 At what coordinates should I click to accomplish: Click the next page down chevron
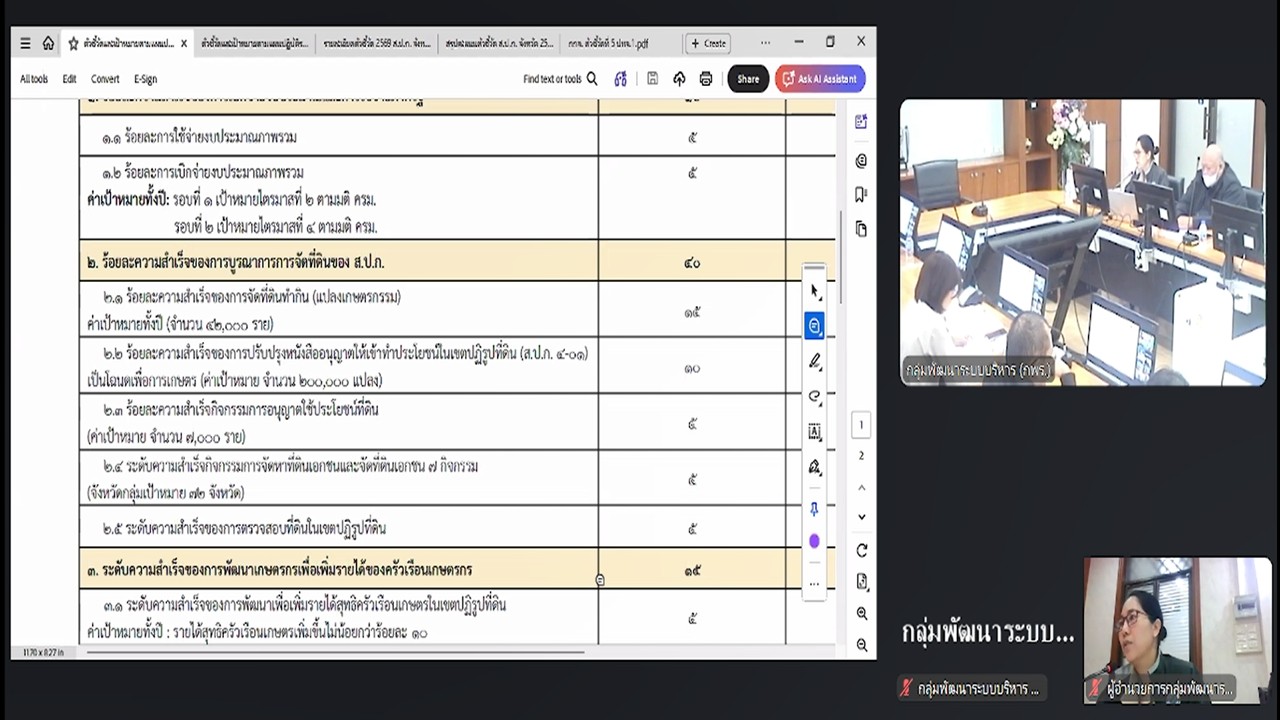pos(861,517)
